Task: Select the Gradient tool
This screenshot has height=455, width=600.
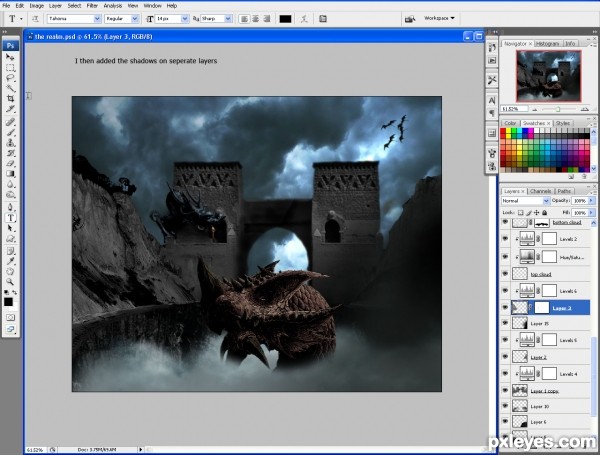Action: 10,174
